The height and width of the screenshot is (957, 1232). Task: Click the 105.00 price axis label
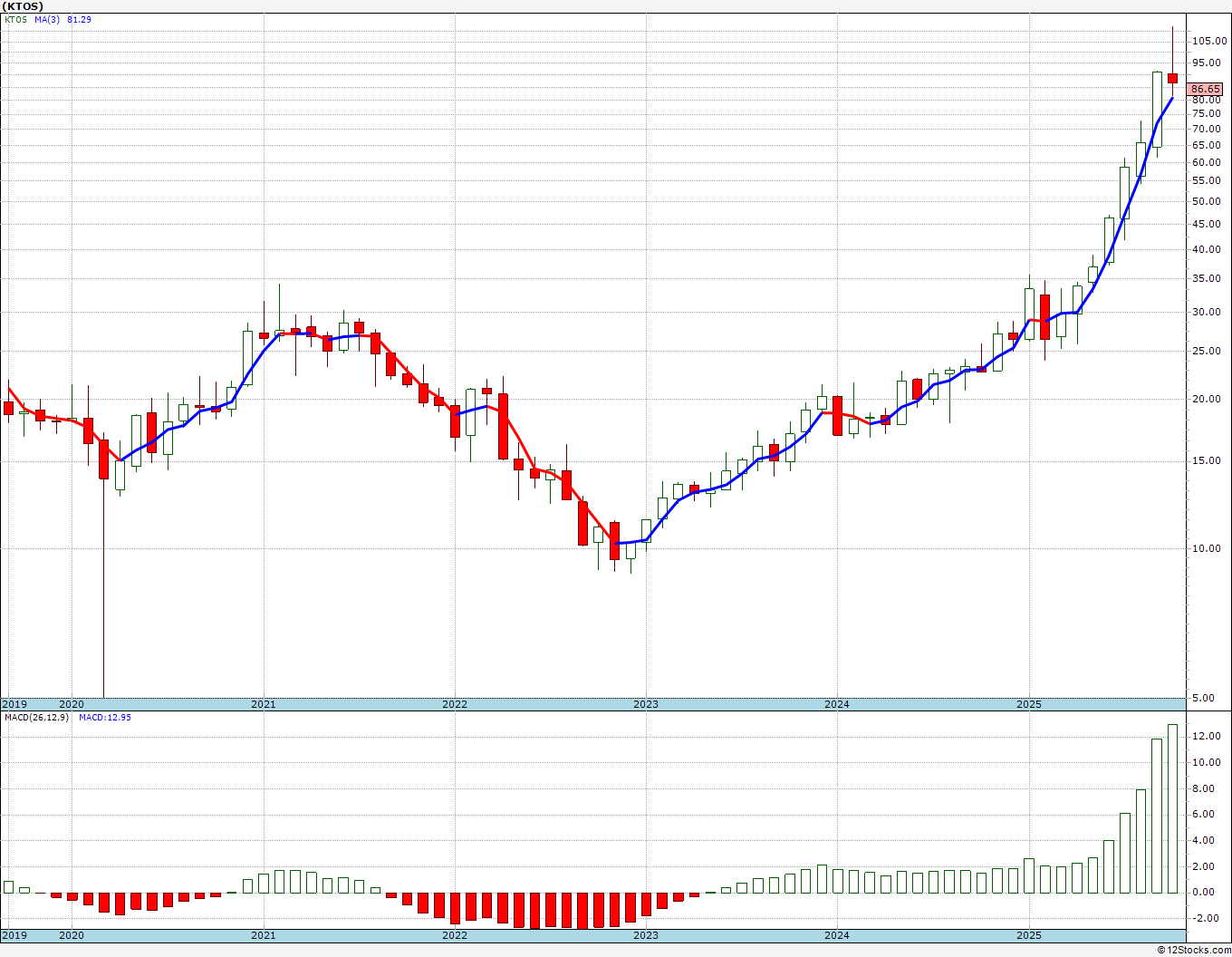coord(1209,41)
